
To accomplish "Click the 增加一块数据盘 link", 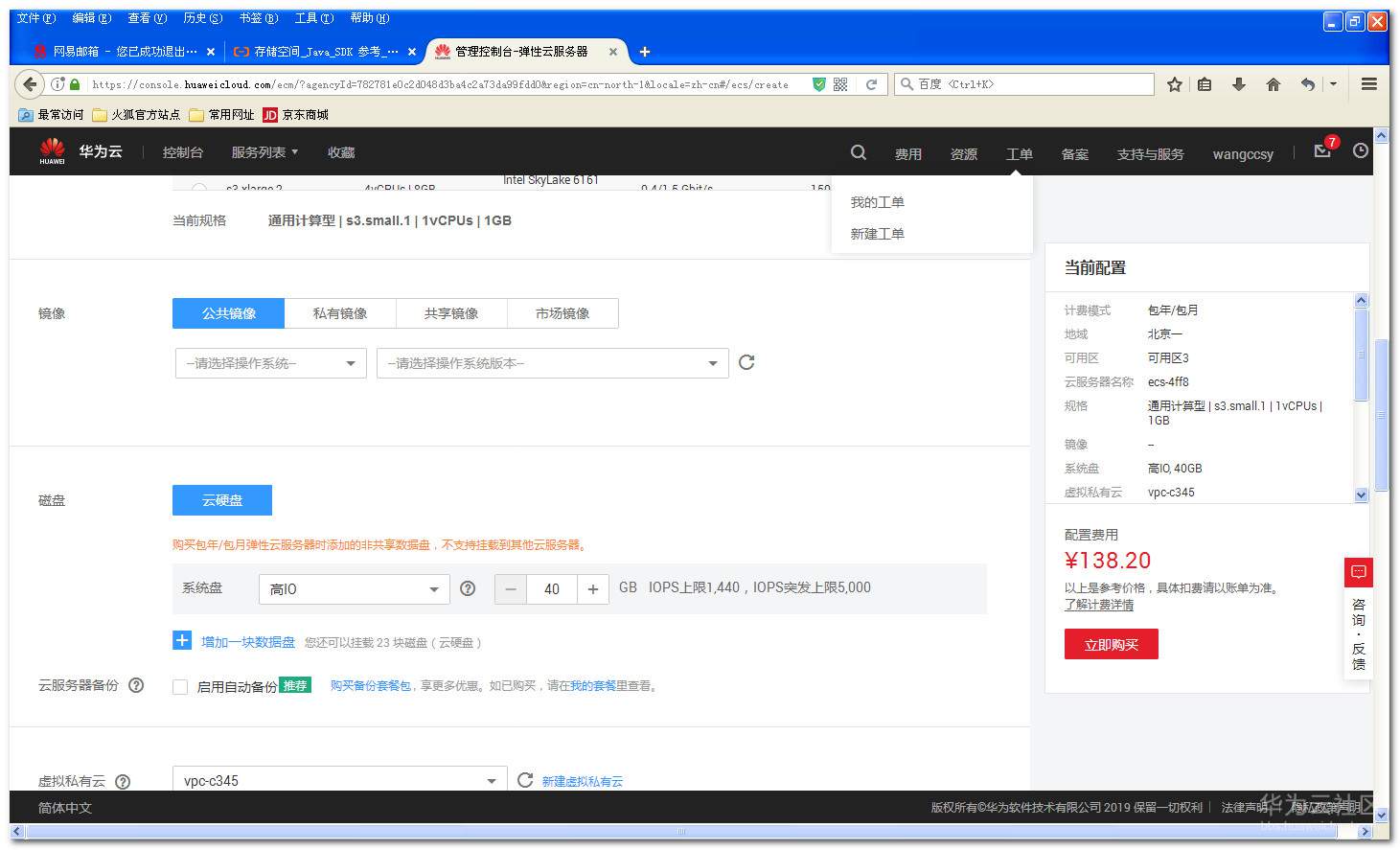I will click(x=248, y=642).
